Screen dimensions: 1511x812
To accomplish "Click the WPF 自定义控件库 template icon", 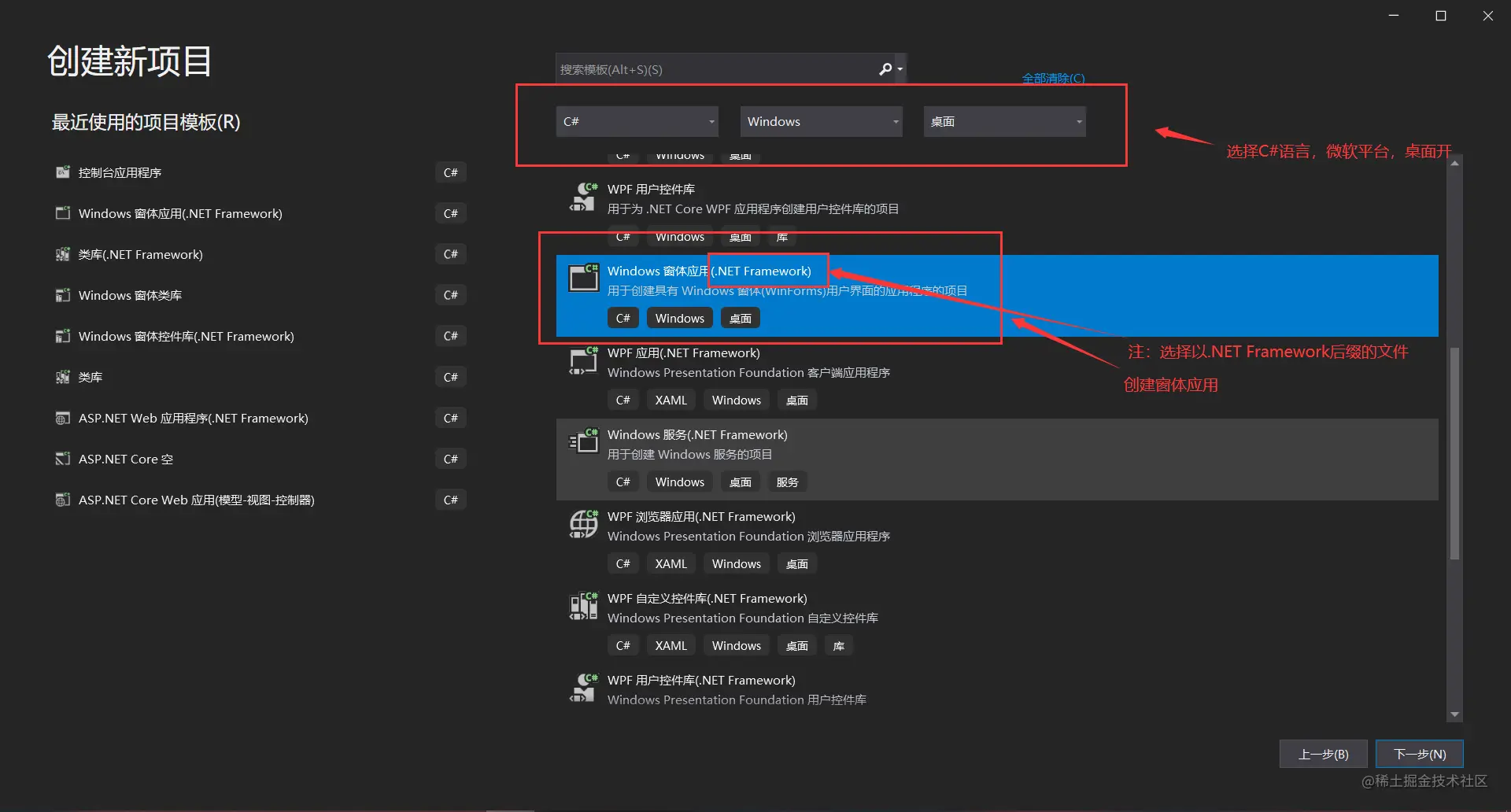I will tap(583, 606).
